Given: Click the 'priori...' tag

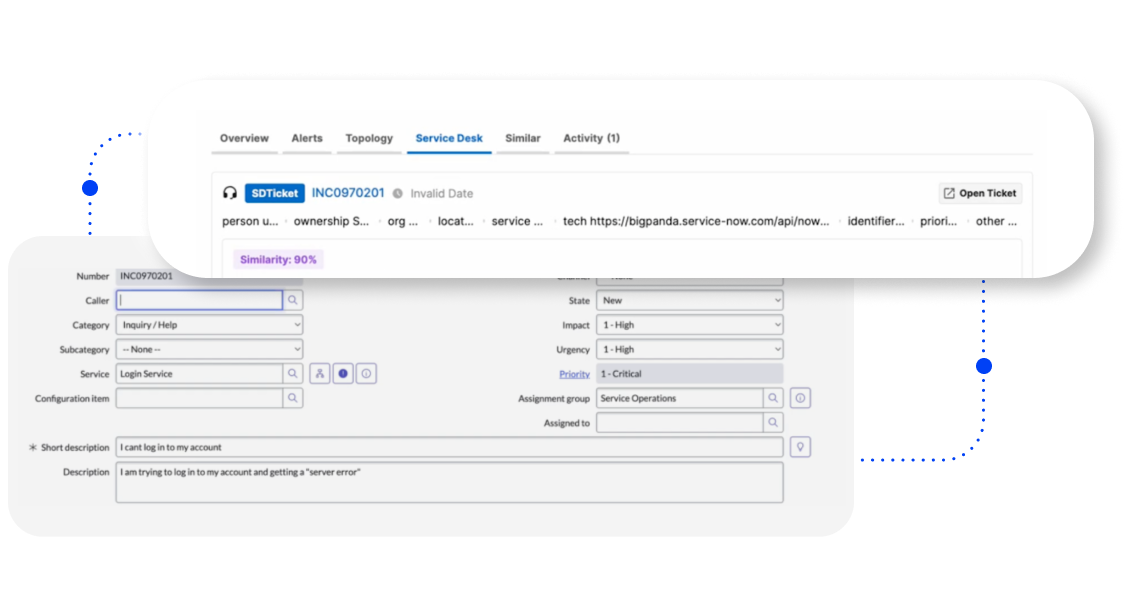Looking at the screenshot, I should [x=938, y=222].
